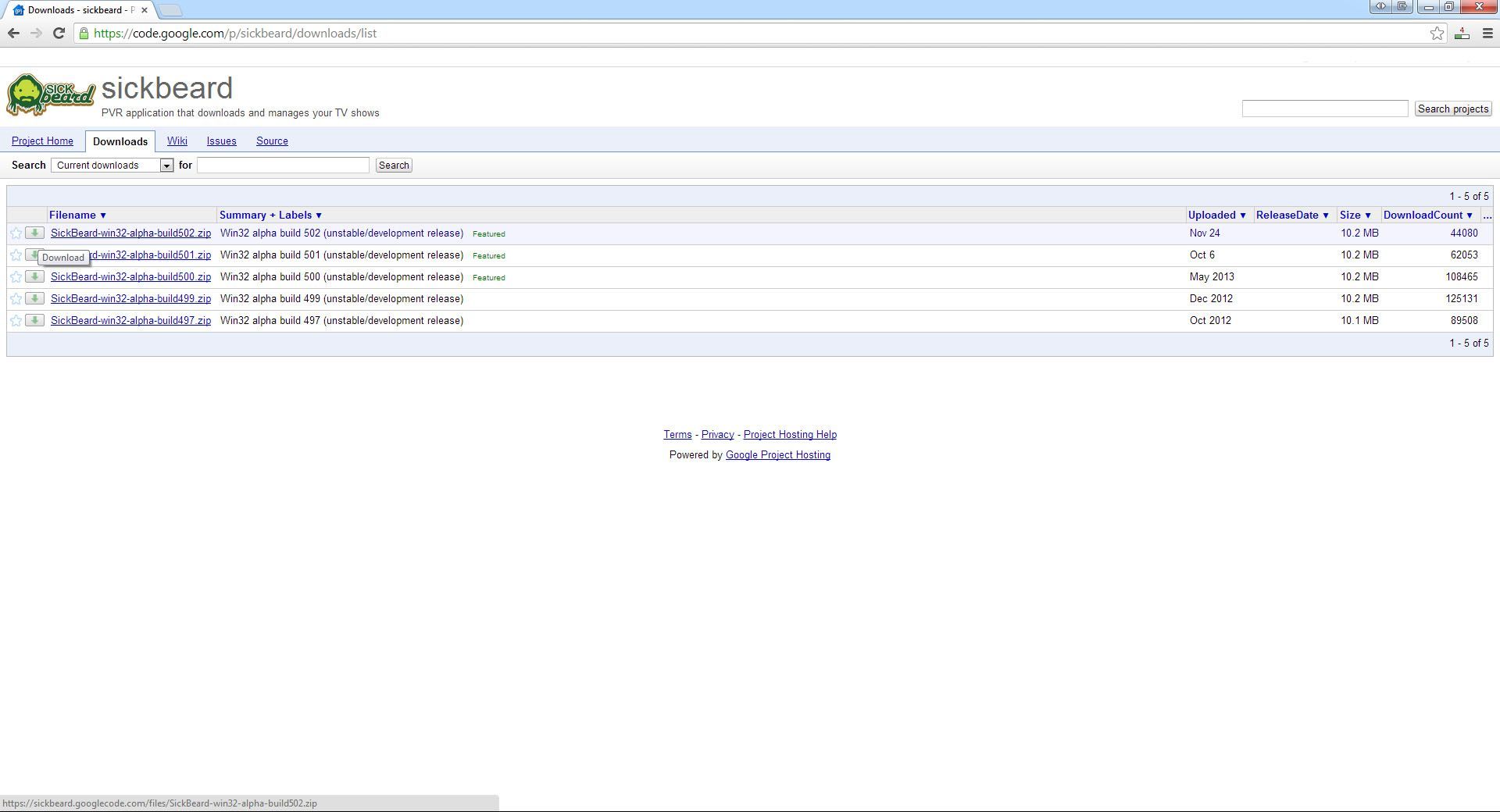Click the browser address bar URL
The image size is (1500, 812).
(x=235, y=33)
